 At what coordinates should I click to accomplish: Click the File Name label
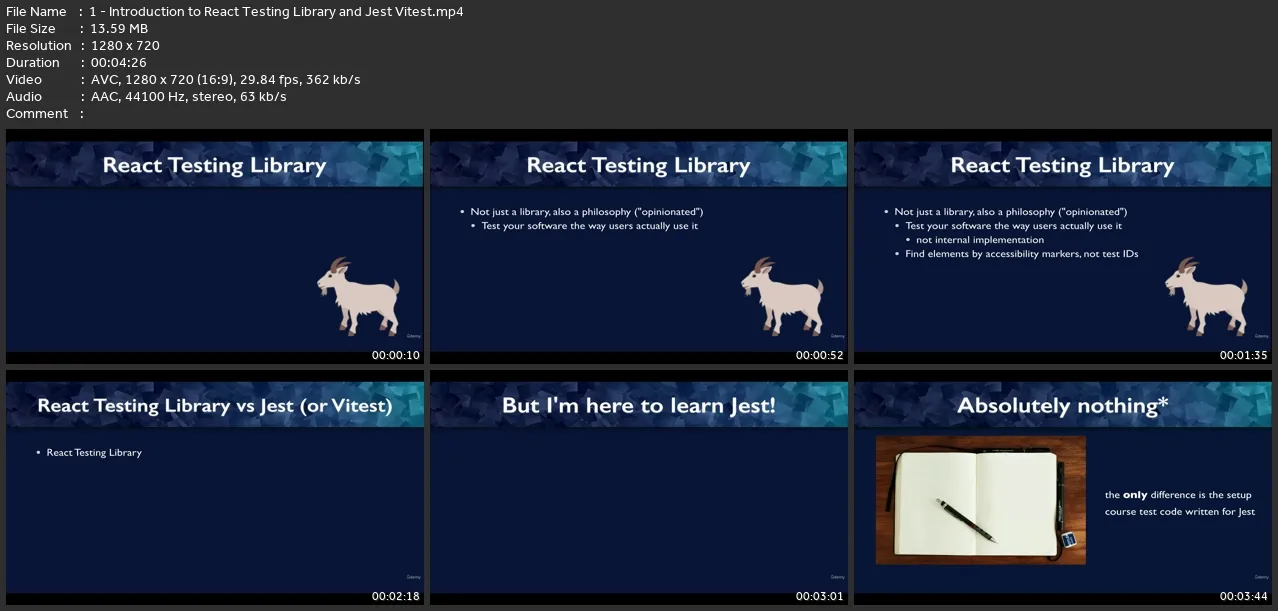point(36,12)
